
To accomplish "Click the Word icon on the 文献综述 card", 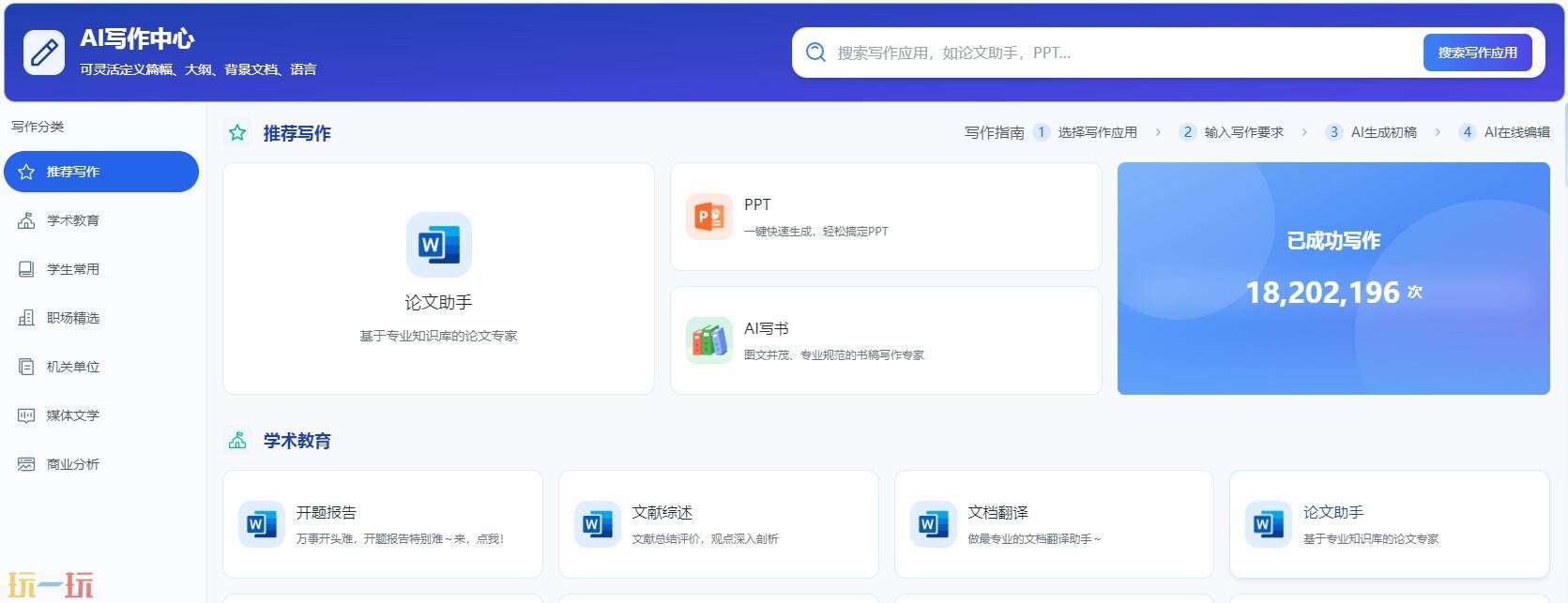I will 597,524.
